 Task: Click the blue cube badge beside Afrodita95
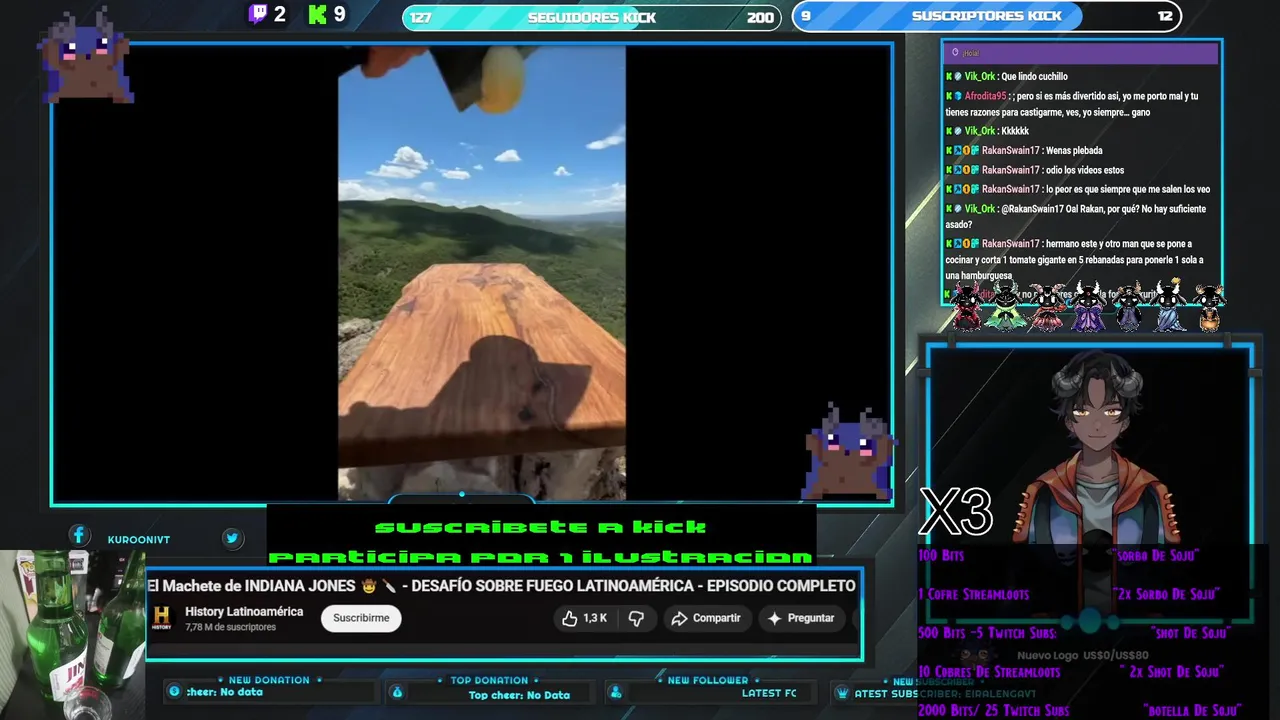[958, 97]
